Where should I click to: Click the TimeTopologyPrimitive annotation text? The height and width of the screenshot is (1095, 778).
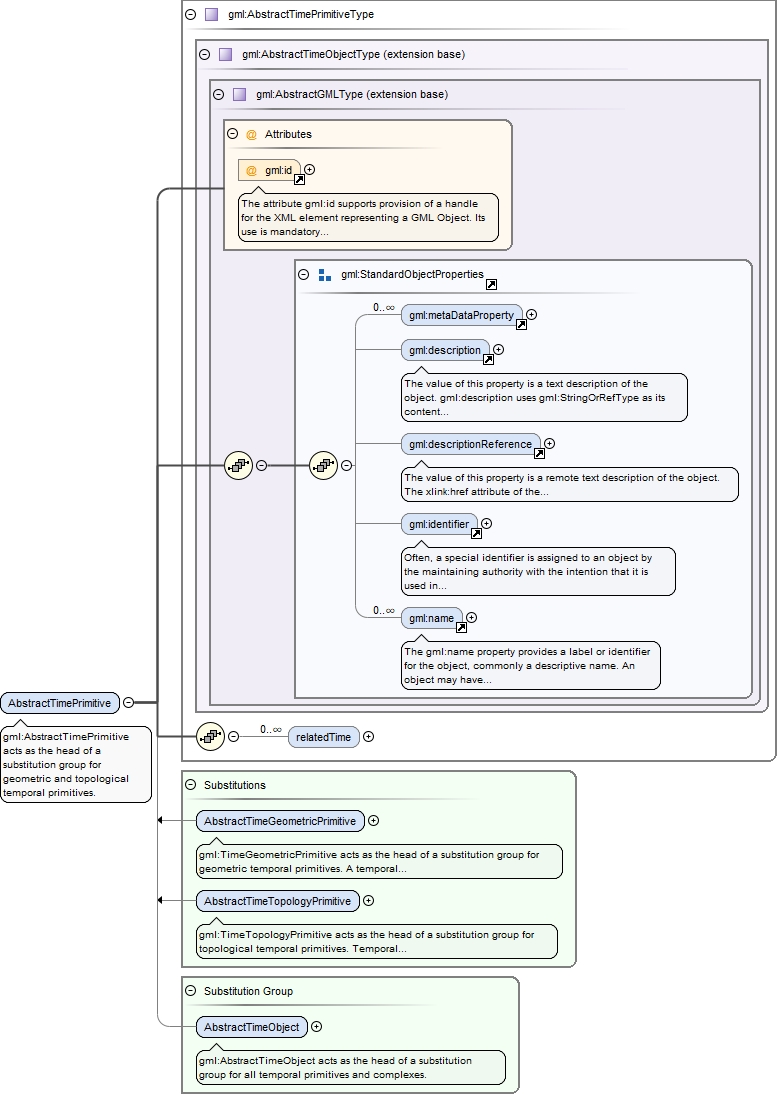point(376,941)
